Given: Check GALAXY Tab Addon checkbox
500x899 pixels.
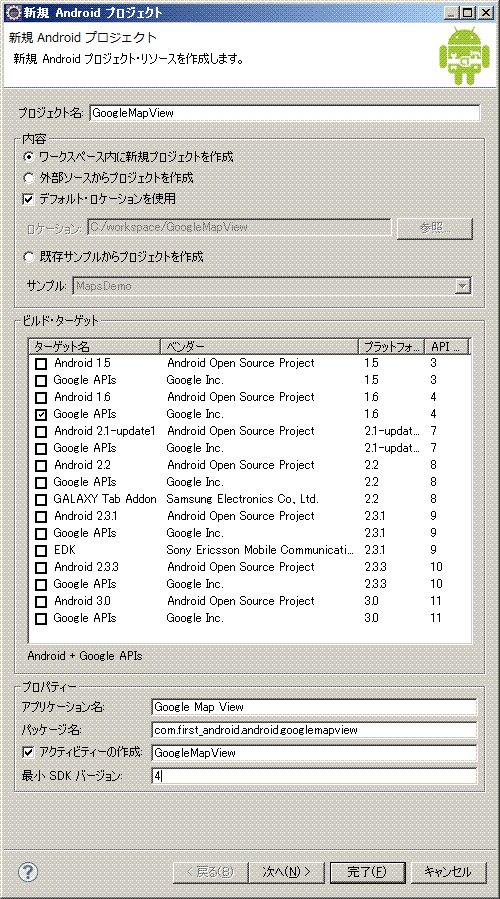Looking at the screenshot, I should tap(41, 499).
